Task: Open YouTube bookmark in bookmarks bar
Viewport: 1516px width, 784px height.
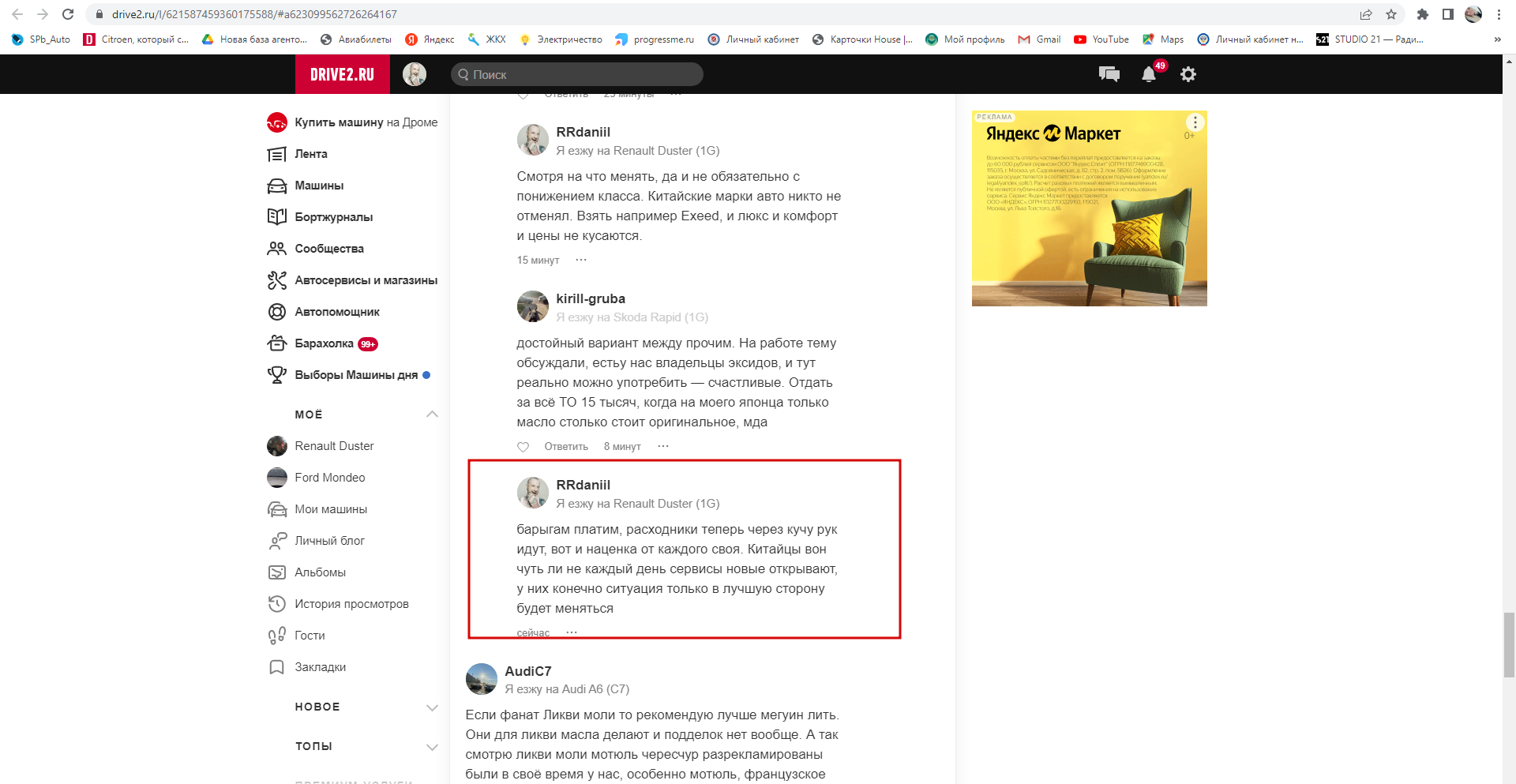Action: [x=1101, y=39]
